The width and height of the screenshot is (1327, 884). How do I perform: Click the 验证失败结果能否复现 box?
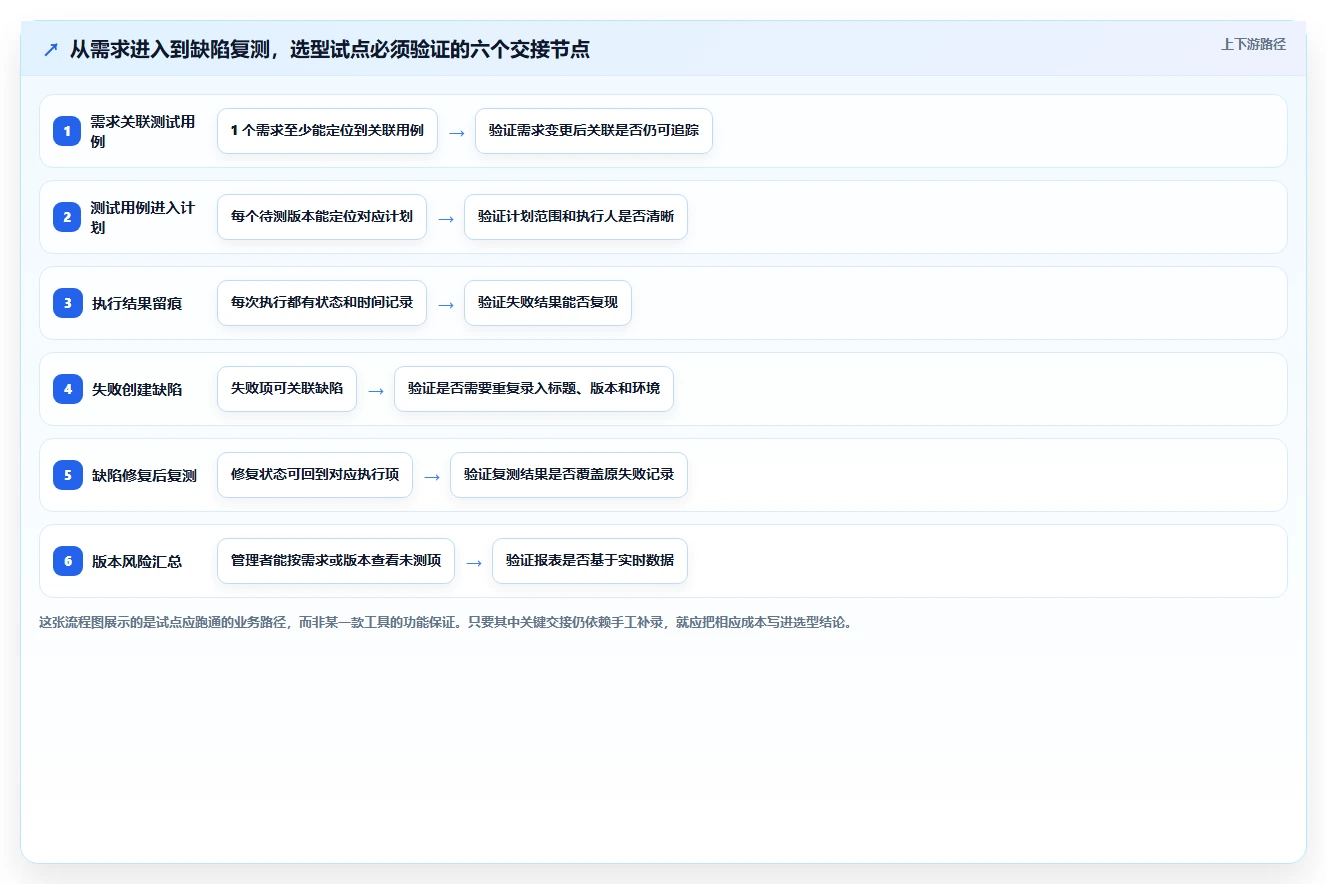click(548, 303)
